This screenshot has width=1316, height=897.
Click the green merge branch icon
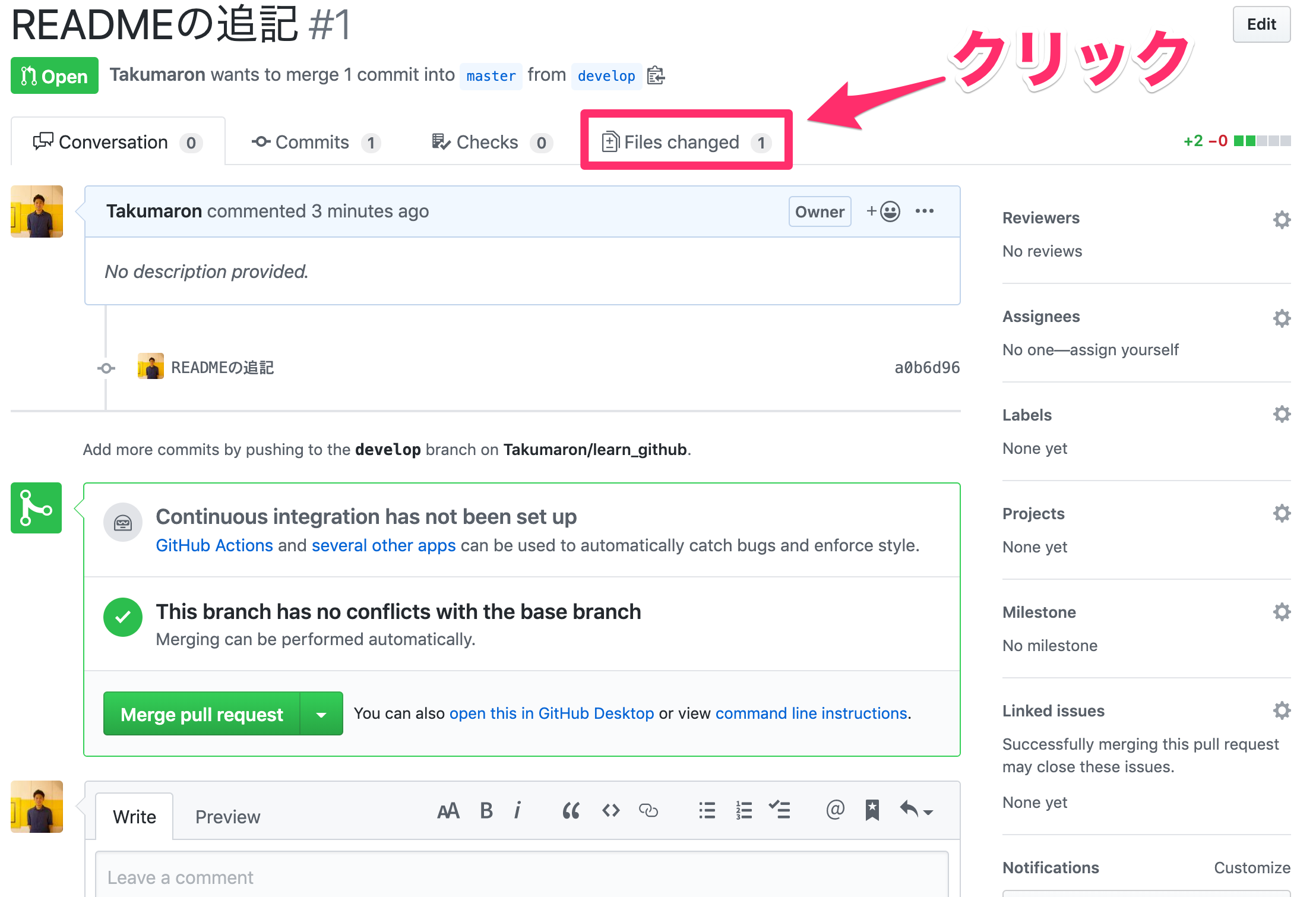click(36, 508)
